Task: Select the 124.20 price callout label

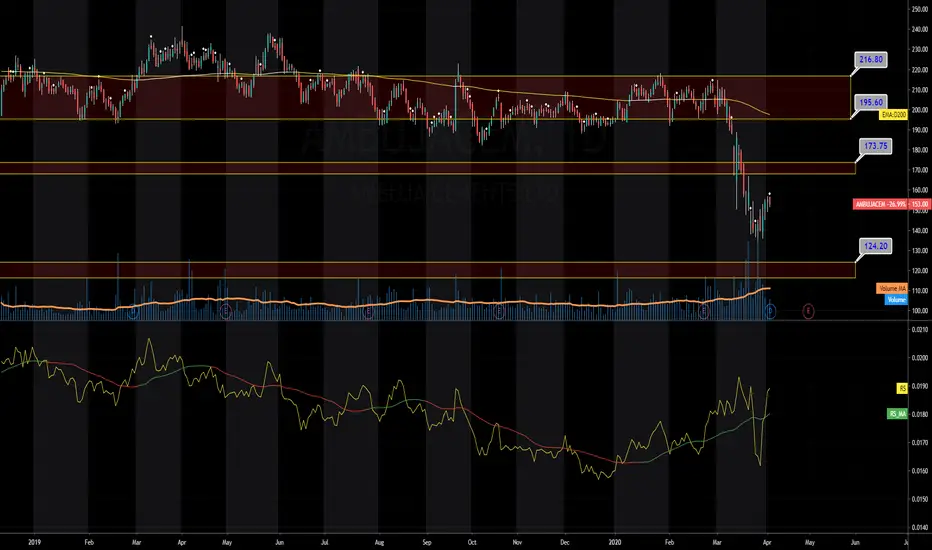Action: click(876, 246)
